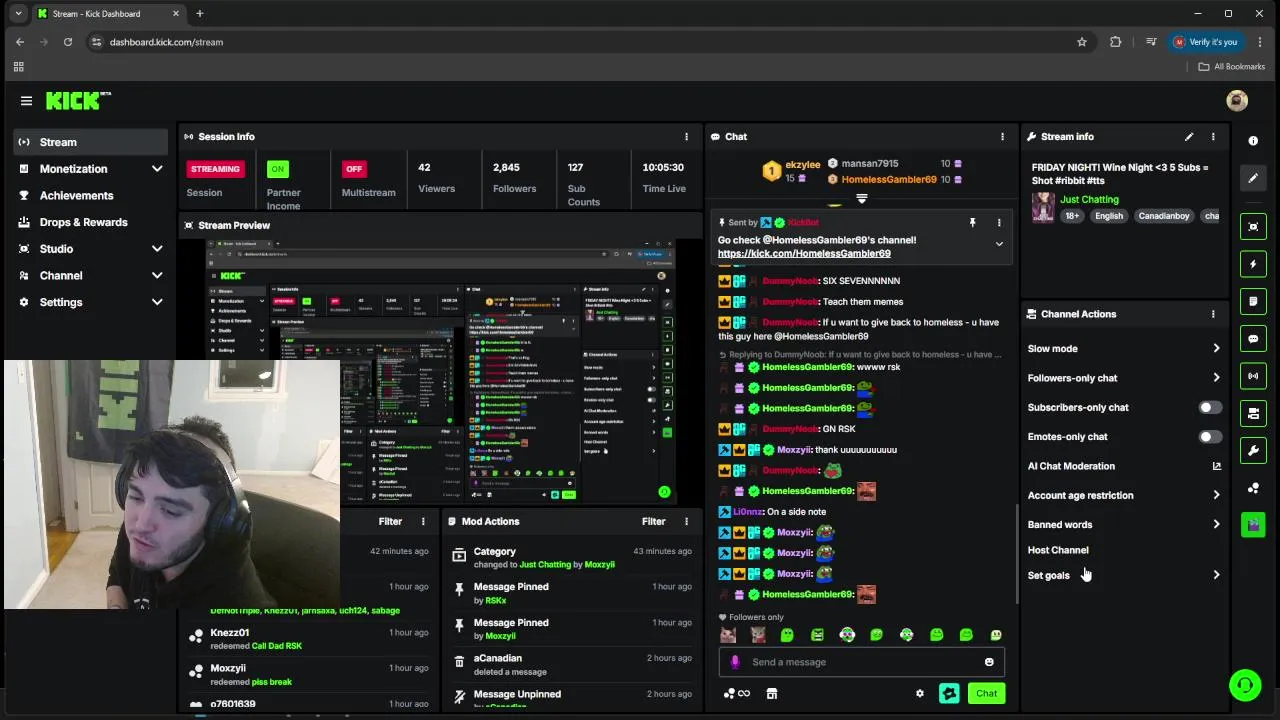Click leaderboard user ekzylee
This screenshot has height=720, width=1280.
tap(803, 164)
